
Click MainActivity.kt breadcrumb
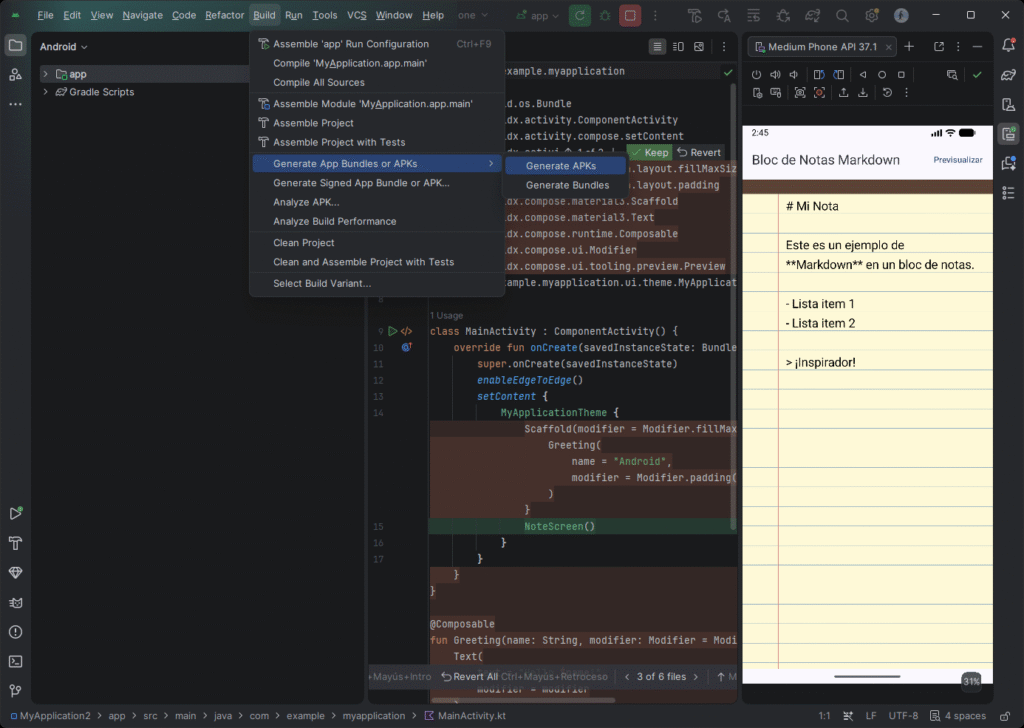coord(465,716)
